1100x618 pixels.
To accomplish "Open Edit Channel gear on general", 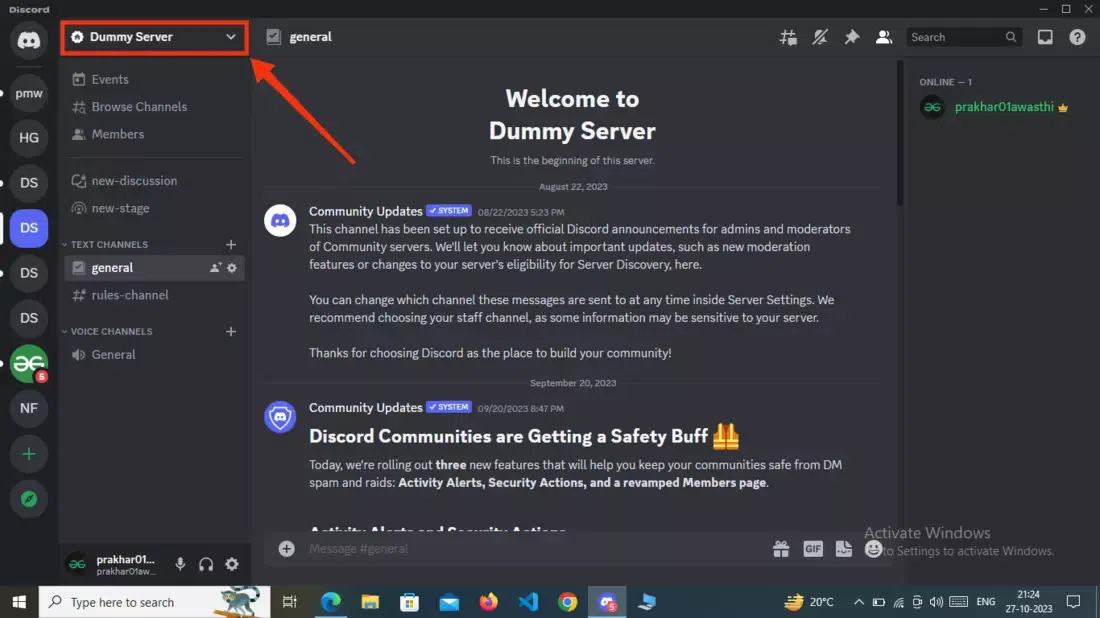I will [x=232, y=268].
